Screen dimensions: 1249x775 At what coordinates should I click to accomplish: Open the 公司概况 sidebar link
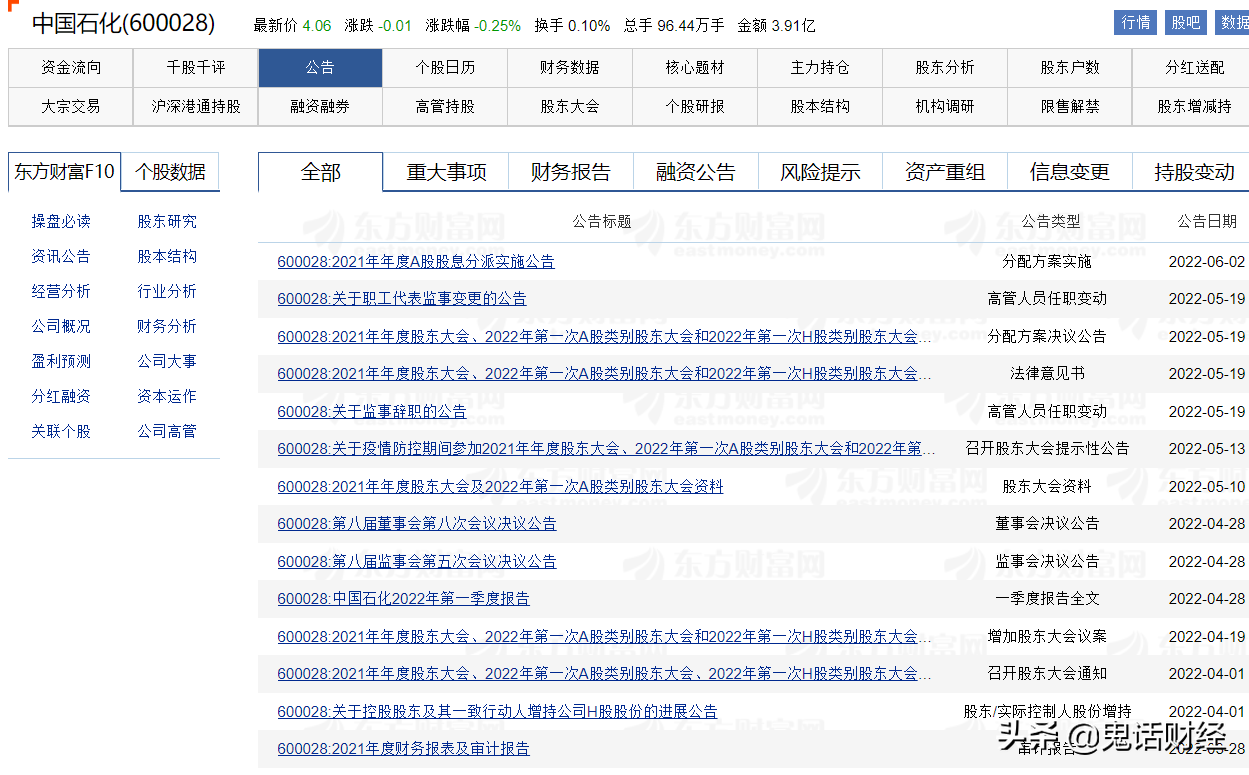point(61,326)
